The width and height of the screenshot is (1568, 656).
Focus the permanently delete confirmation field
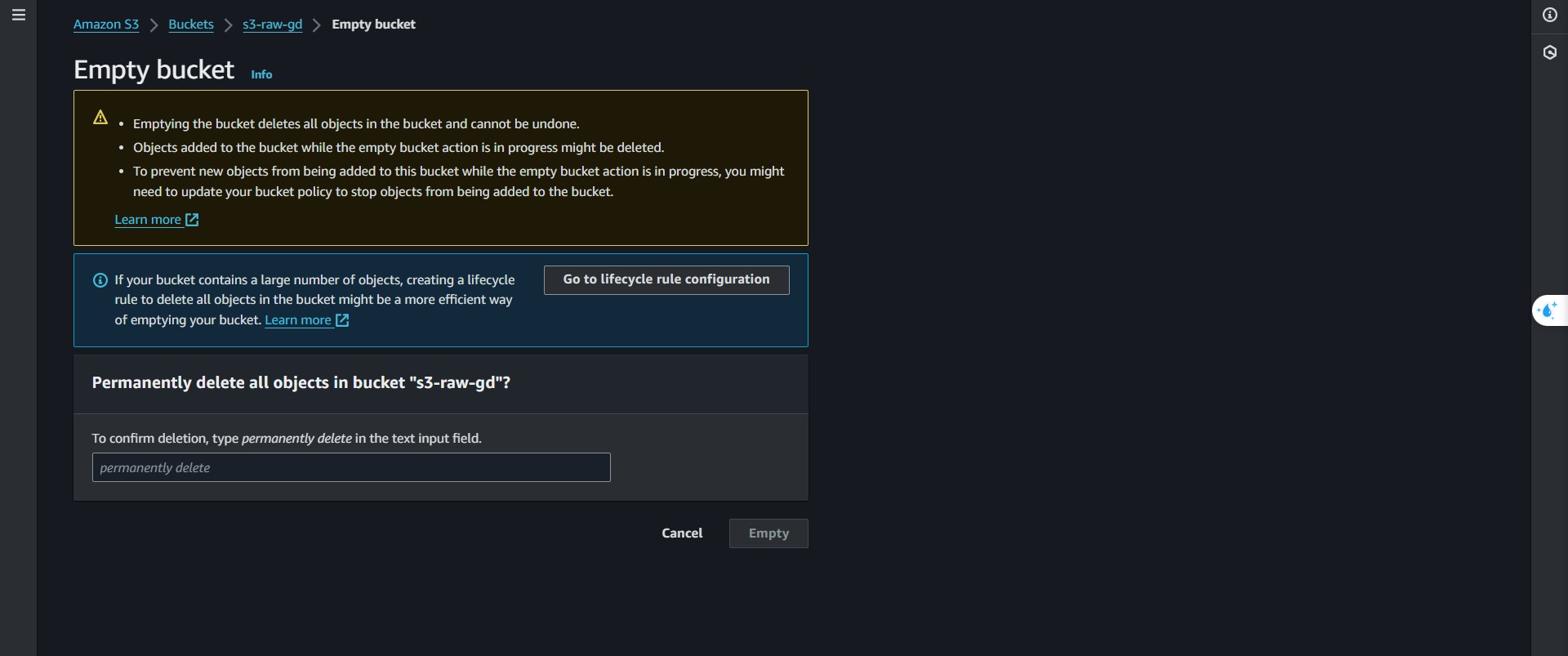coord(351,467)
